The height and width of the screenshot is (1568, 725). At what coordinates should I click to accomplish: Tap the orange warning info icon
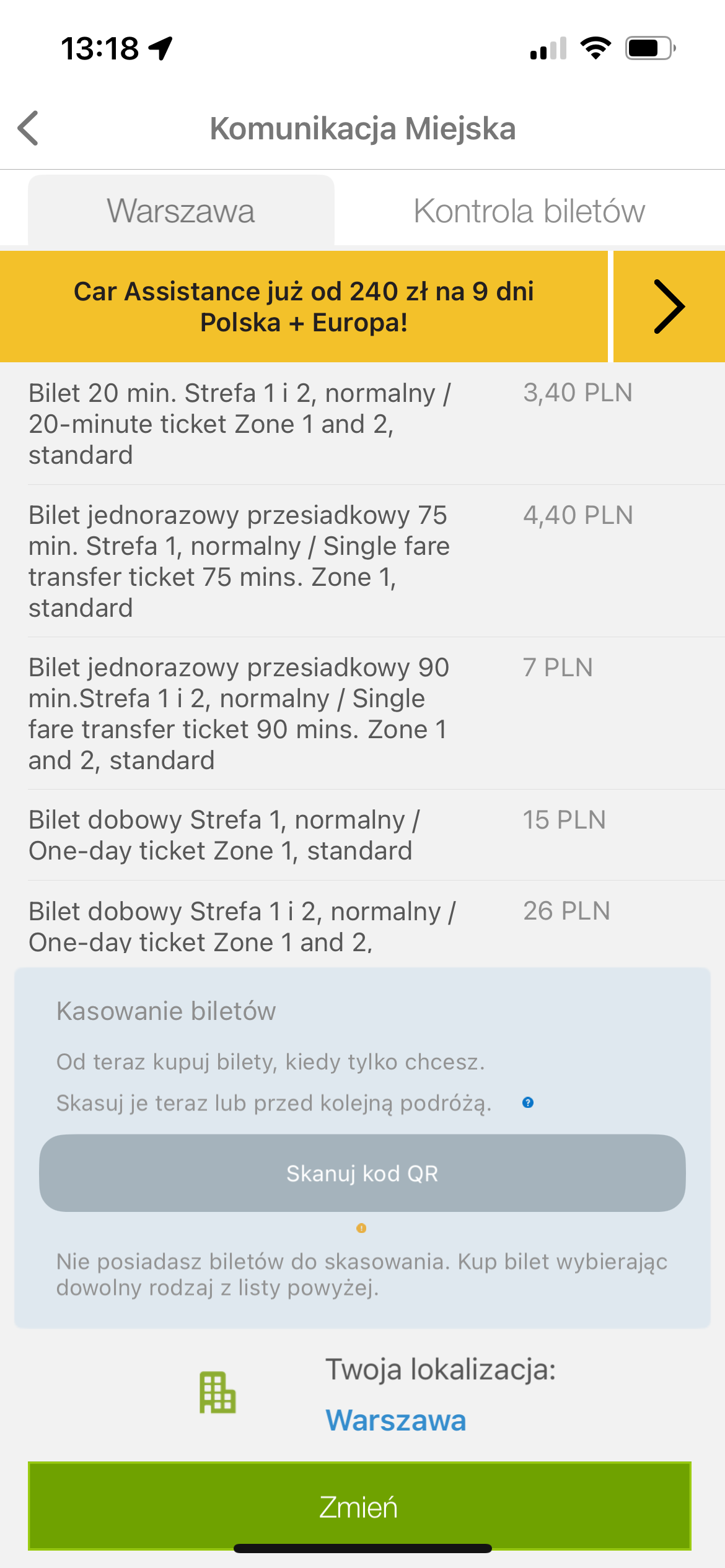[x=361, y=1228]
